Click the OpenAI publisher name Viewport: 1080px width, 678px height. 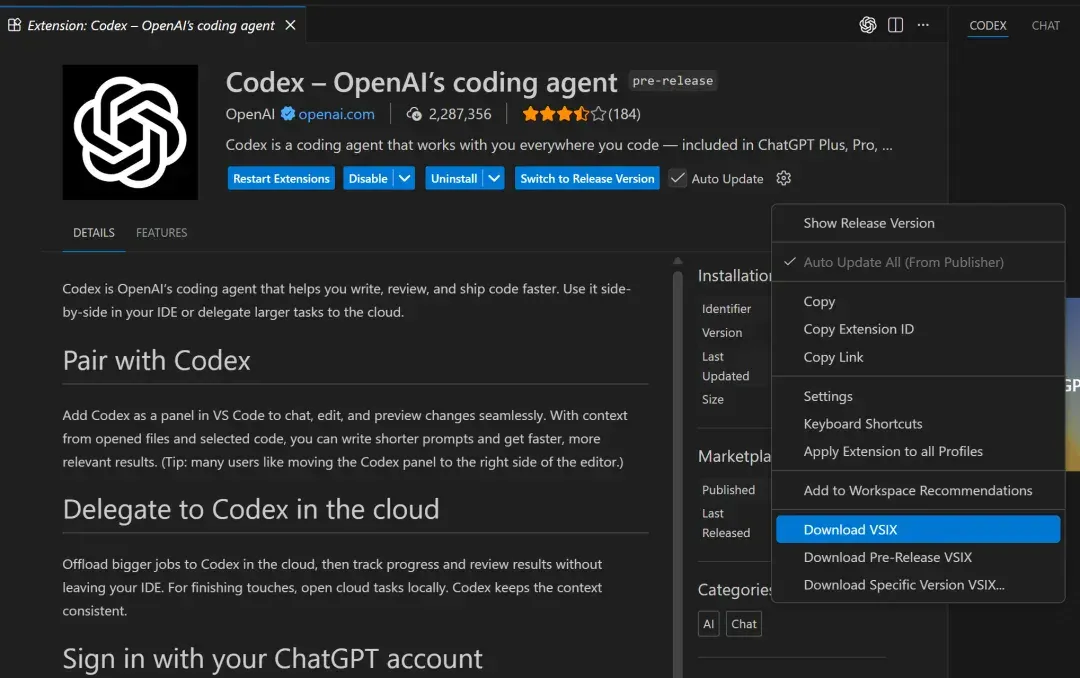click(250, 114)
